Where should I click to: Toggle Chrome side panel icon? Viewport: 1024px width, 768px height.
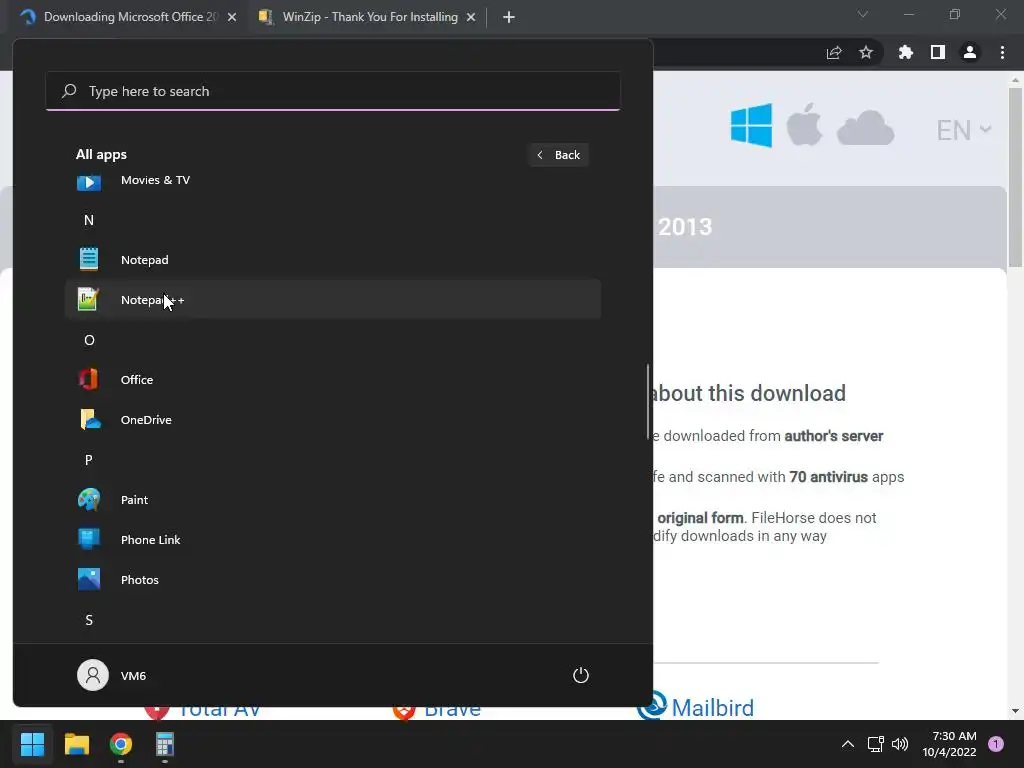tap(938, 52)
